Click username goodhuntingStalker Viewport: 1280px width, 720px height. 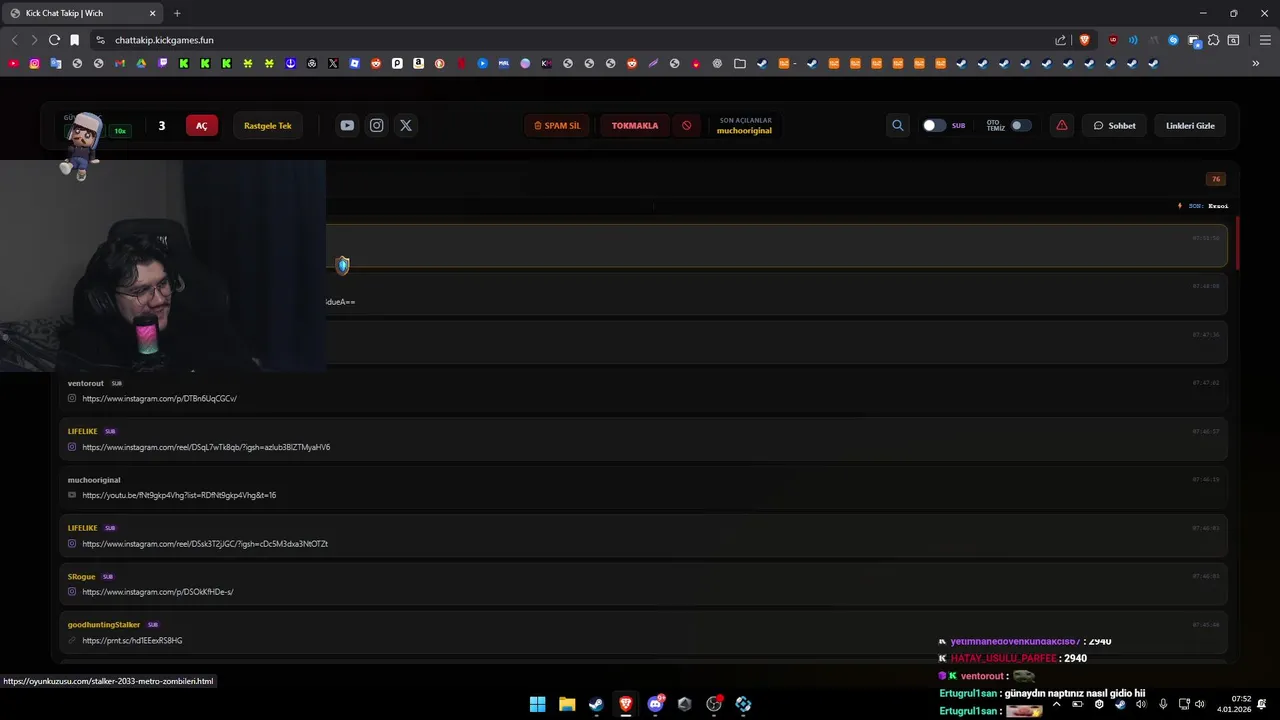point(104,624)
